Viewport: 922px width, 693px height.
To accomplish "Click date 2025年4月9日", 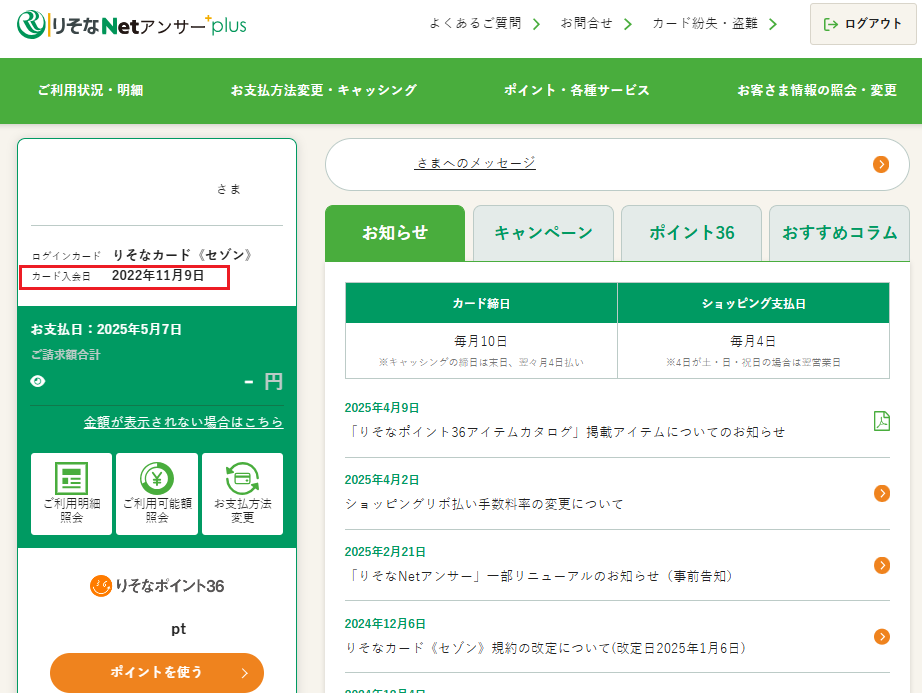I will (382, 408).
